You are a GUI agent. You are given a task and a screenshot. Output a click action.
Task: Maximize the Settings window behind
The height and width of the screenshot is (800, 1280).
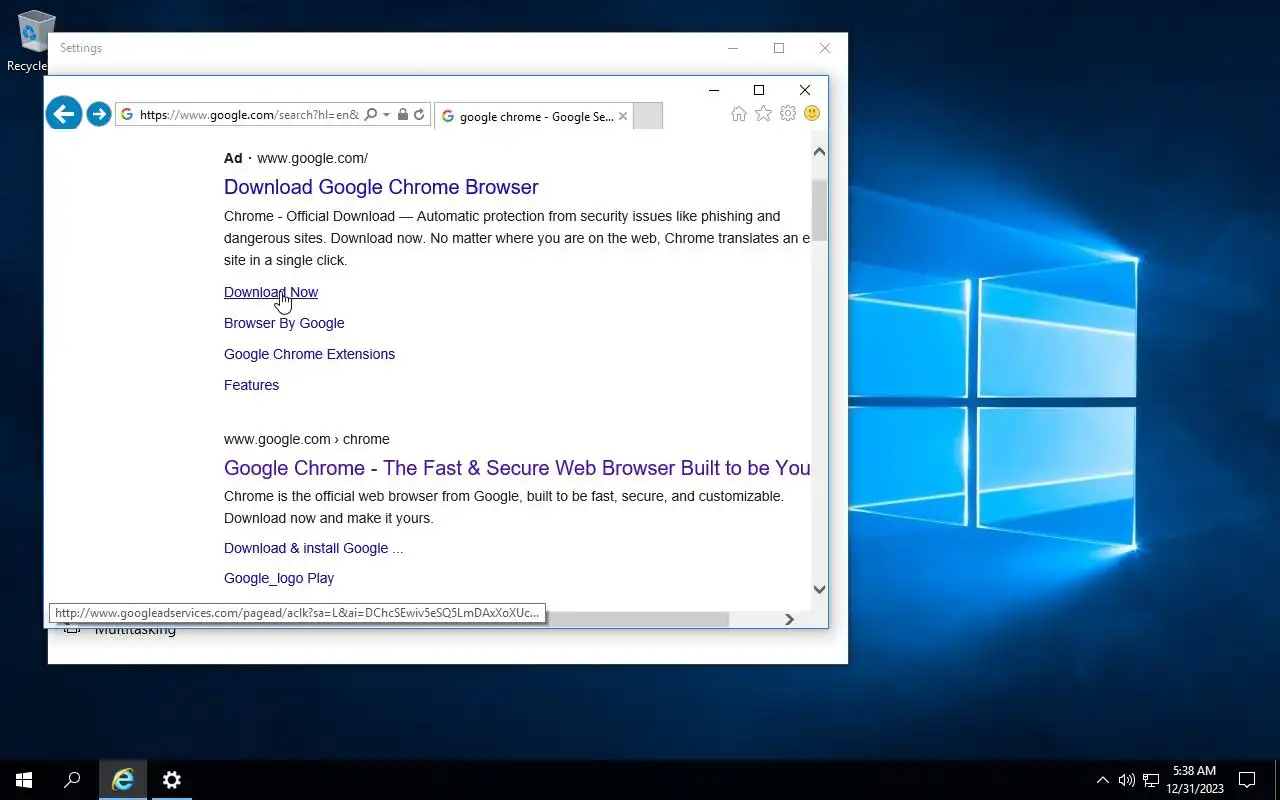pos(779,48)
